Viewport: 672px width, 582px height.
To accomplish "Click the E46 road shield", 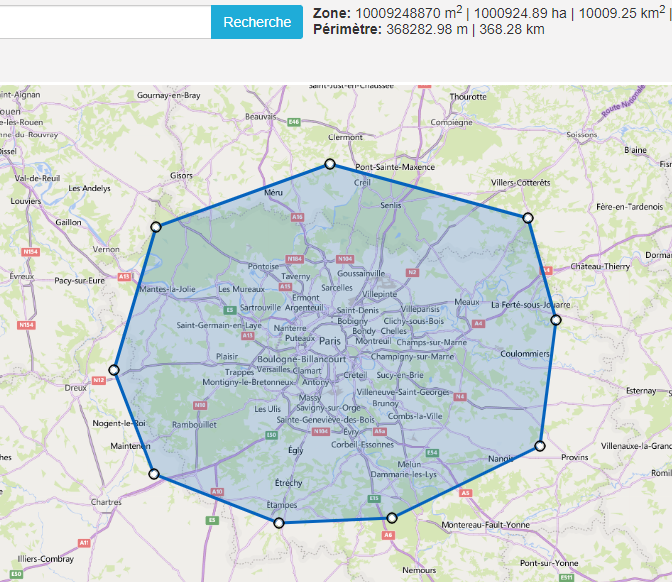I will tap(294, 122).
